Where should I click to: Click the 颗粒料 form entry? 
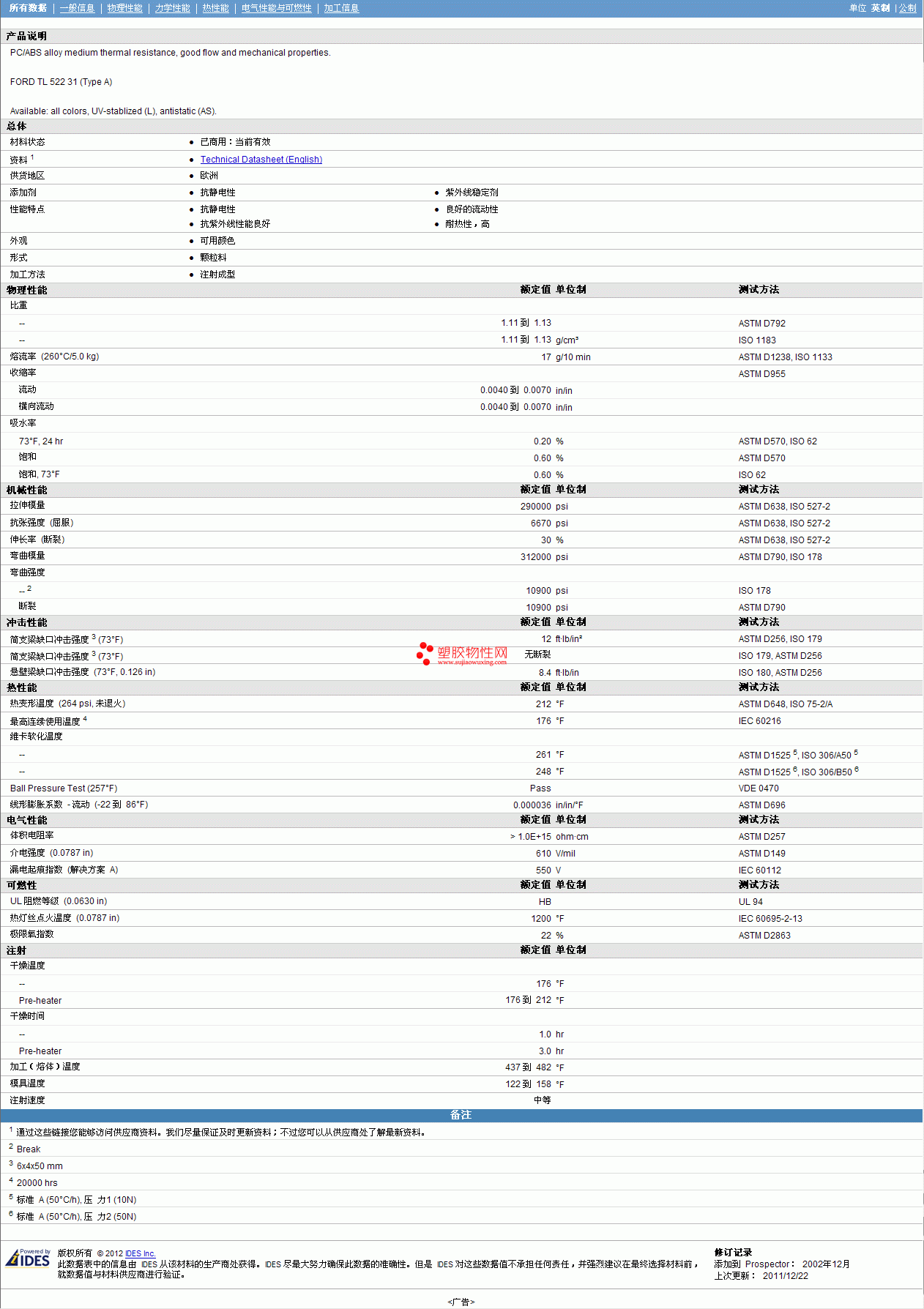point(214,258)
